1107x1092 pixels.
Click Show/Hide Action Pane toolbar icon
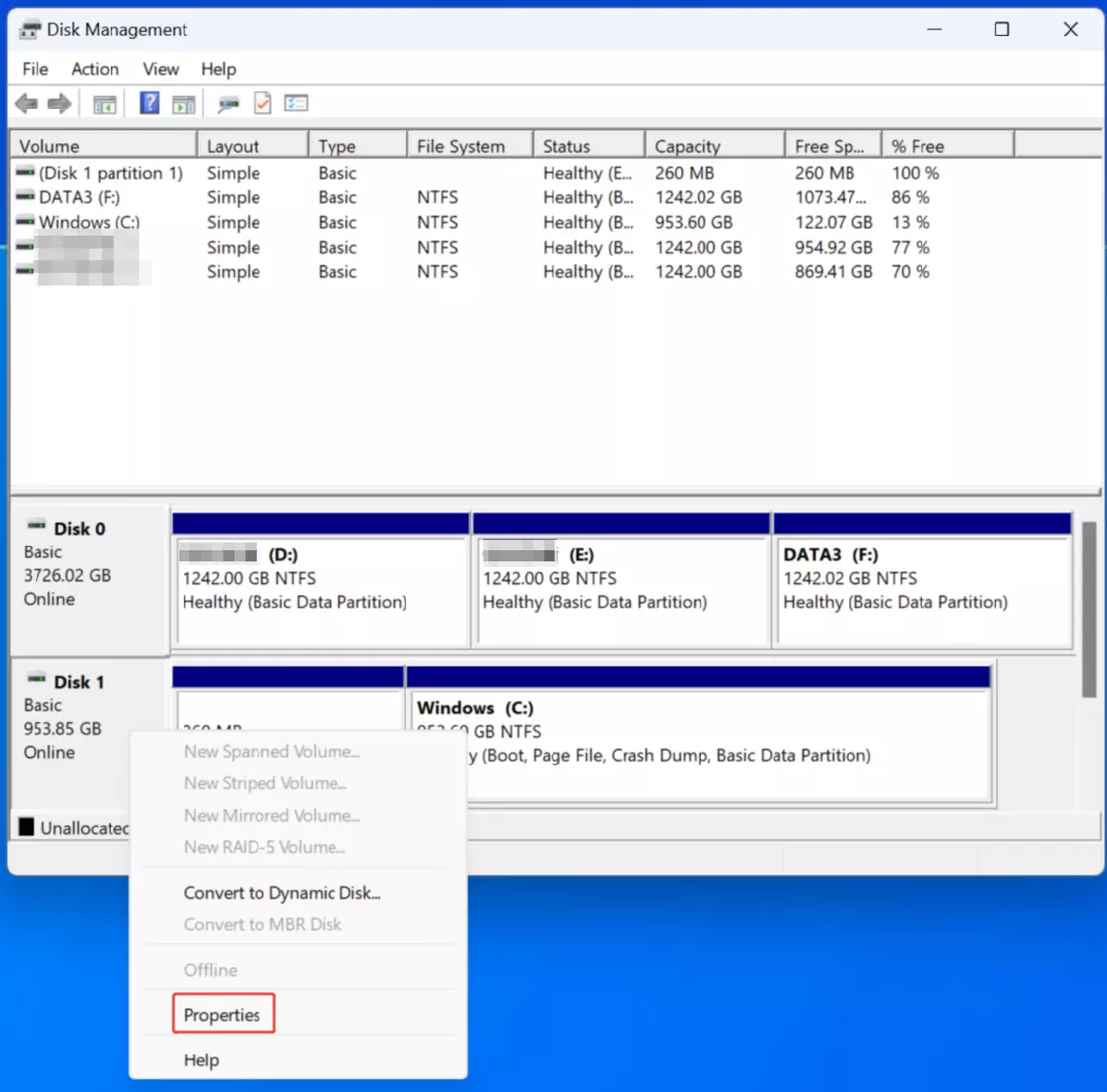pyautogui.click(x=184, y=104)
